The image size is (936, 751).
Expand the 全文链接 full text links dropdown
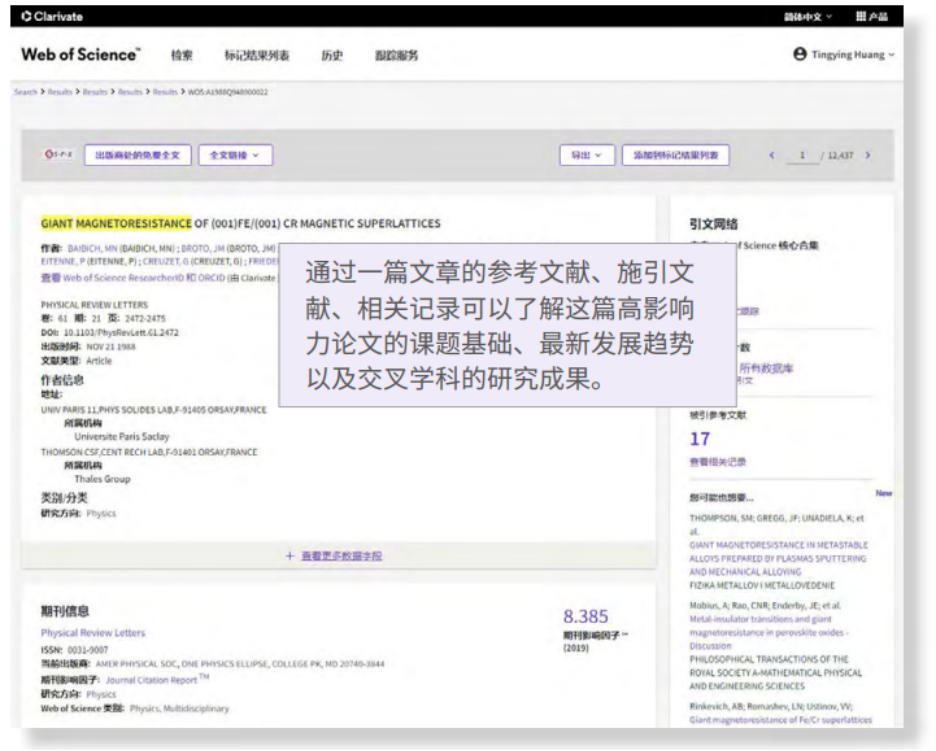point(235,155)
